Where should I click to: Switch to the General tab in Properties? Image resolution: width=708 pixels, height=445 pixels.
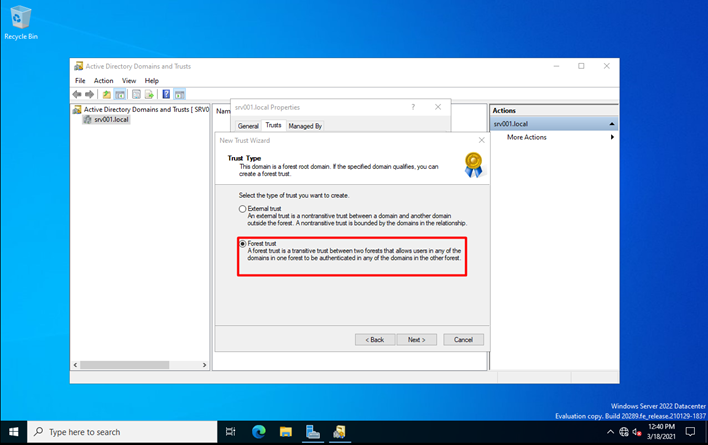(248, 126)
